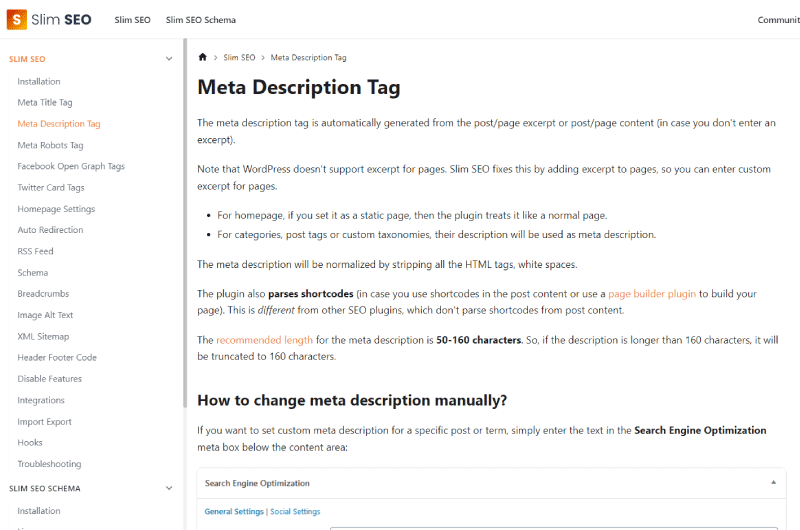Click the home icon in breadcrumbs

[203, 57]
